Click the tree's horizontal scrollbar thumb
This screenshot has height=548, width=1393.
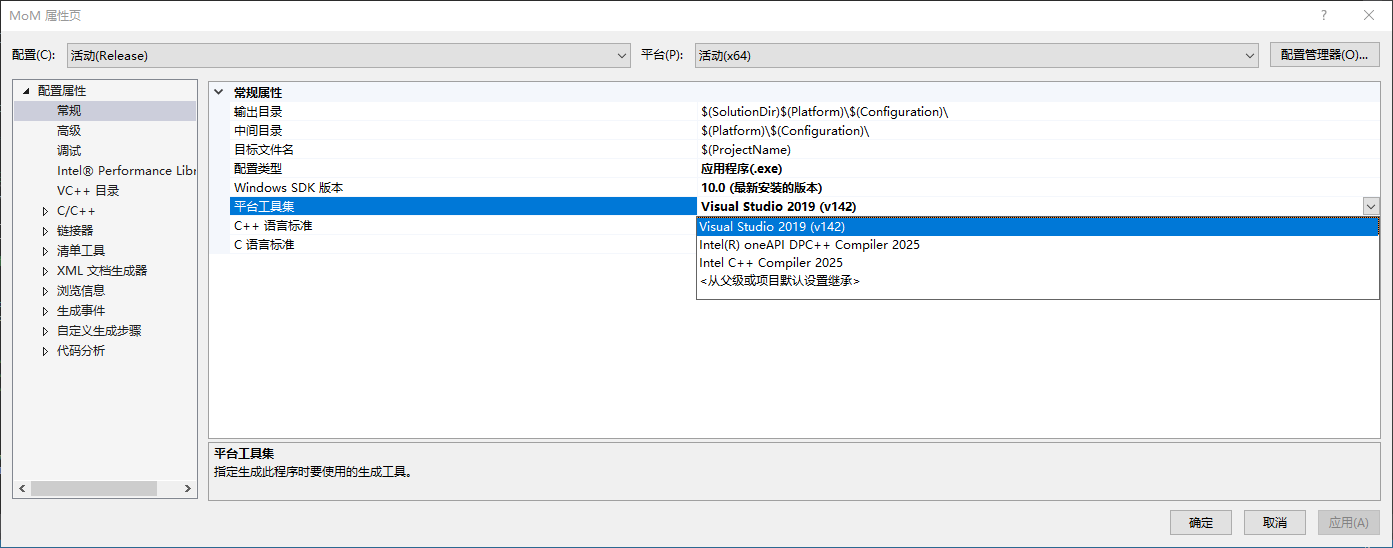click(94, 489)
